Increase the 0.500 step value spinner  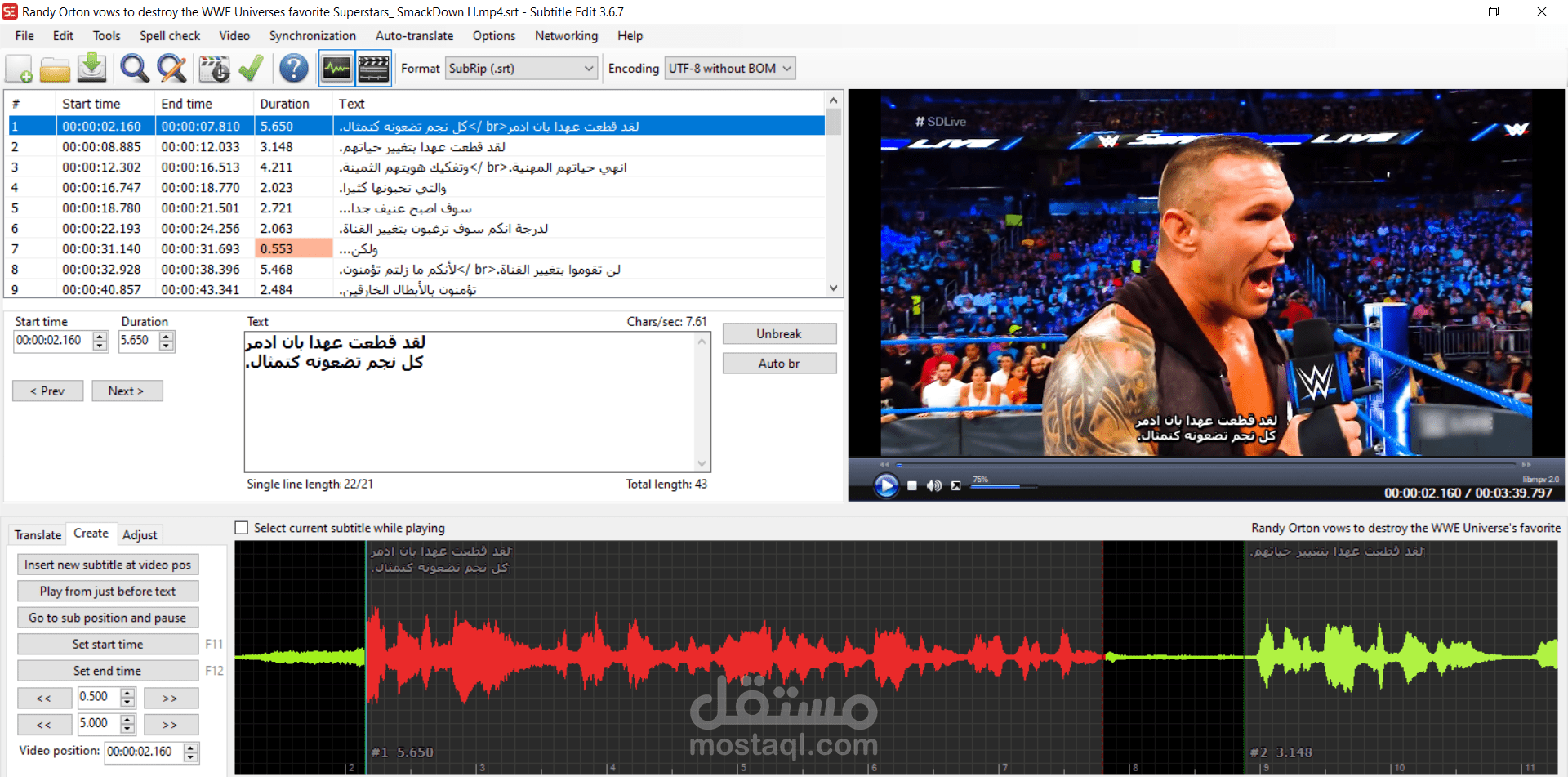point(127,693)
